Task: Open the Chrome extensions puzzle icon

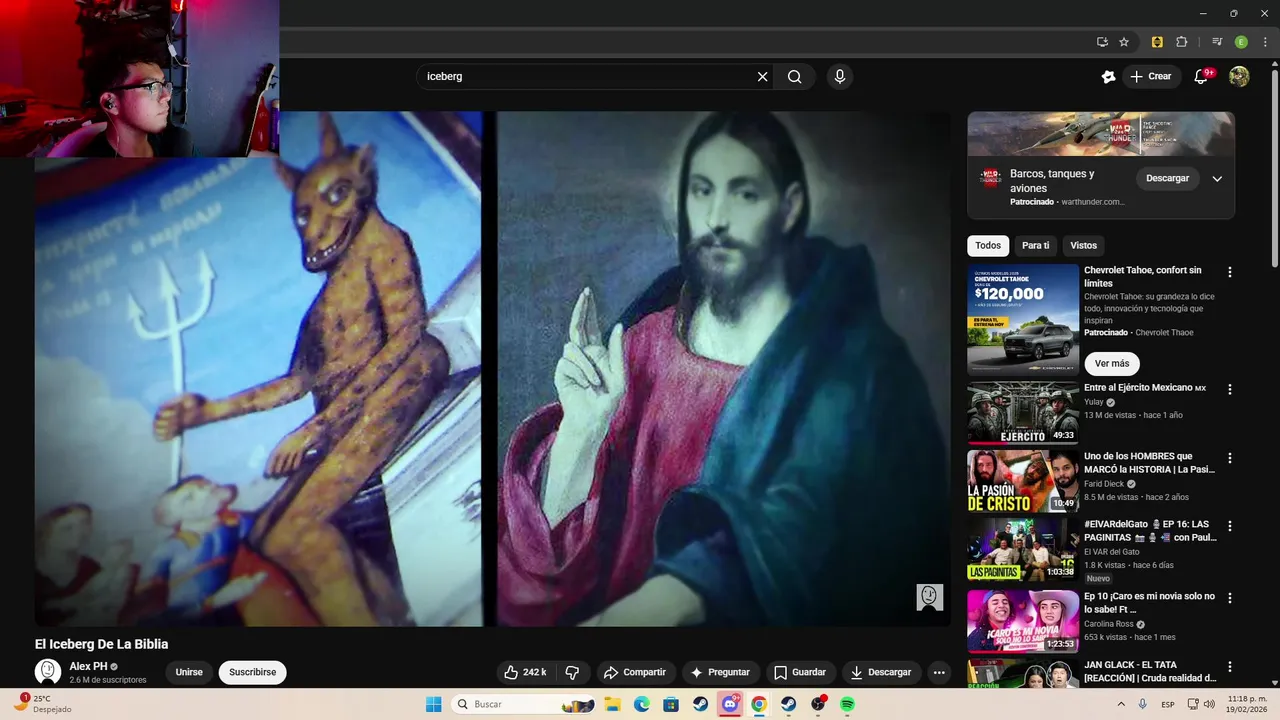Action: point(1181,42)
